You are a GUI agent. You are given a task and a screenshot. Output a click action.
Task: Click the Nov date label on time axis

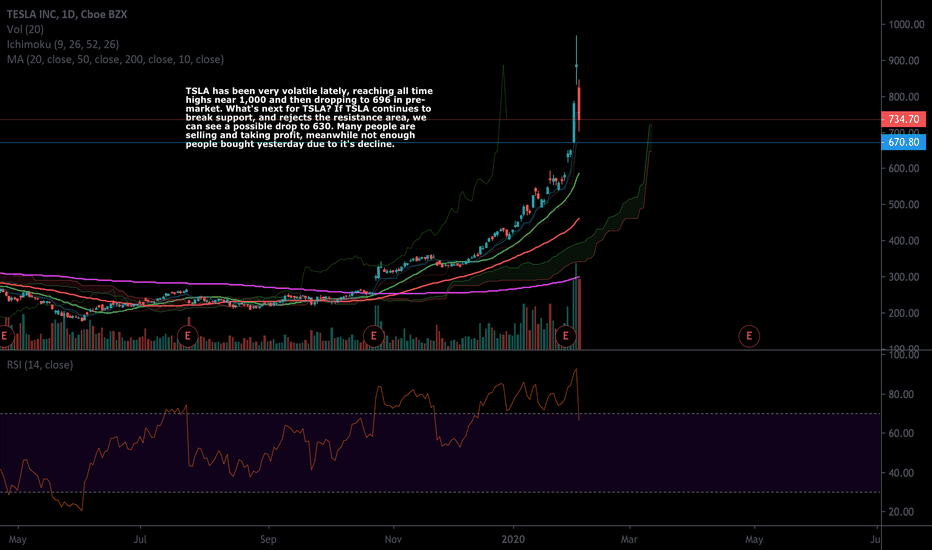pos(393,540)
